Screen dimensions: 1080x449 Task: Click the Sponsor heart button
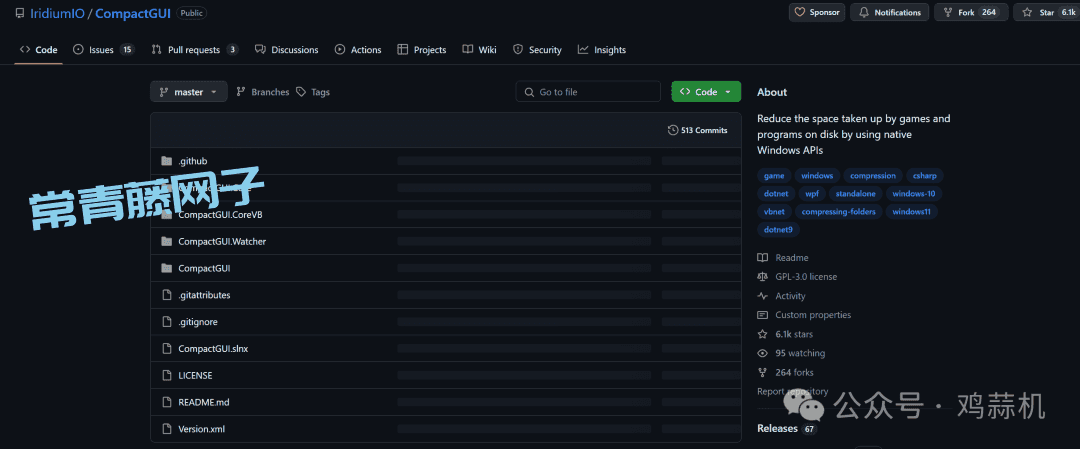coord(817,12)
